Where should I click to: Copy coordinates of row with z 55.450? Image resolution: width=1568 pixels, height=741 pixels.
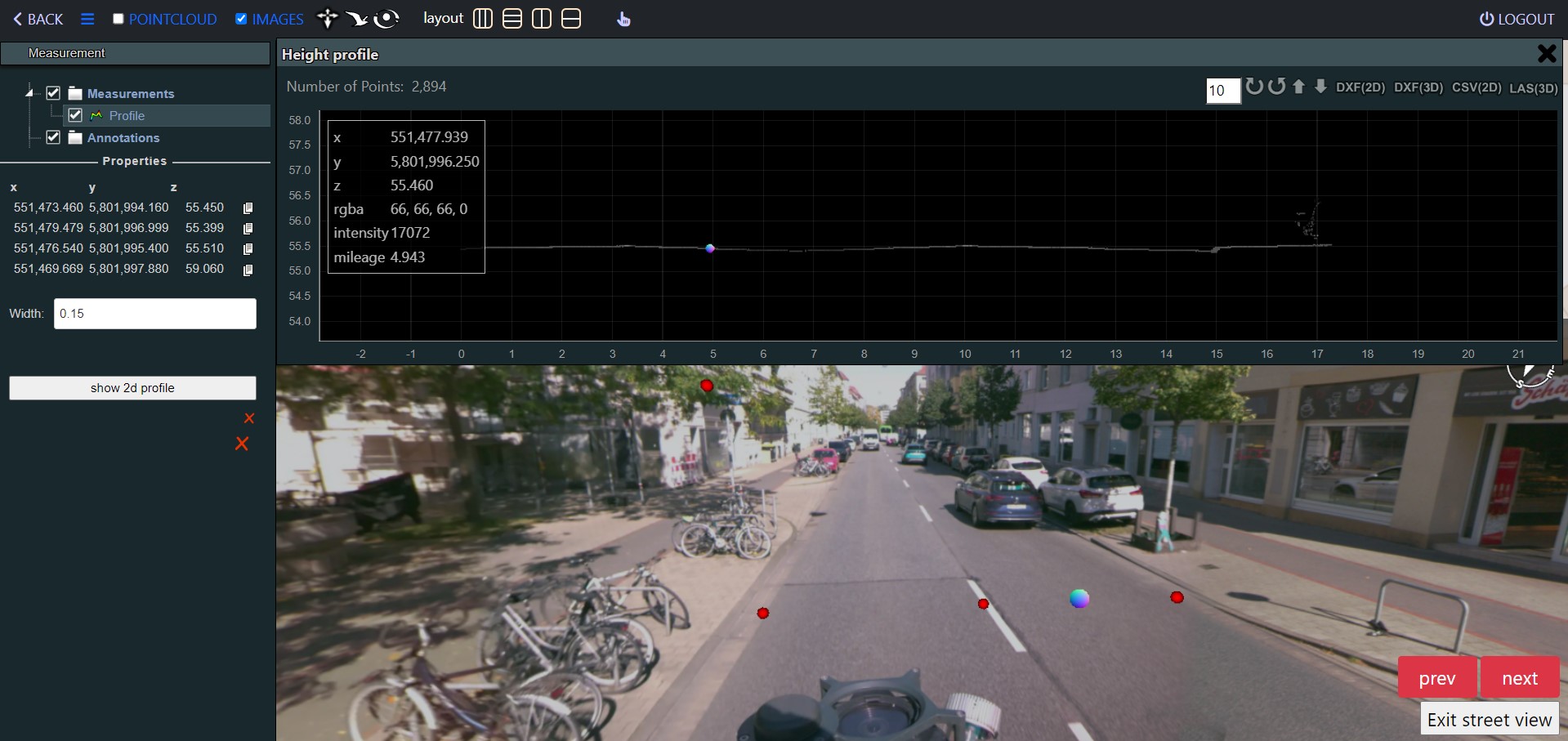[x=248, y=208]
